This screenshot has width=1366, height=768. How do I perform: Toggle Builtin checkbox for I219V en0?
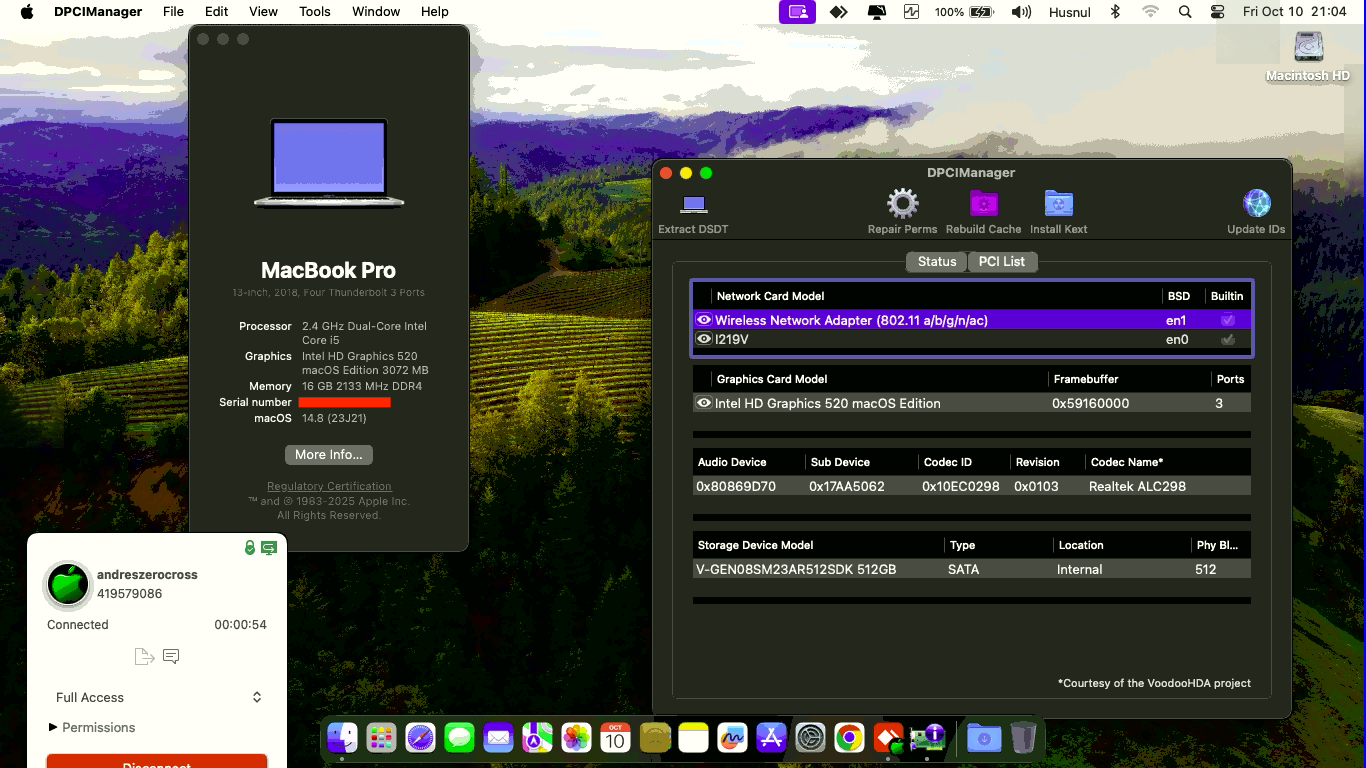coord(1228,339)
